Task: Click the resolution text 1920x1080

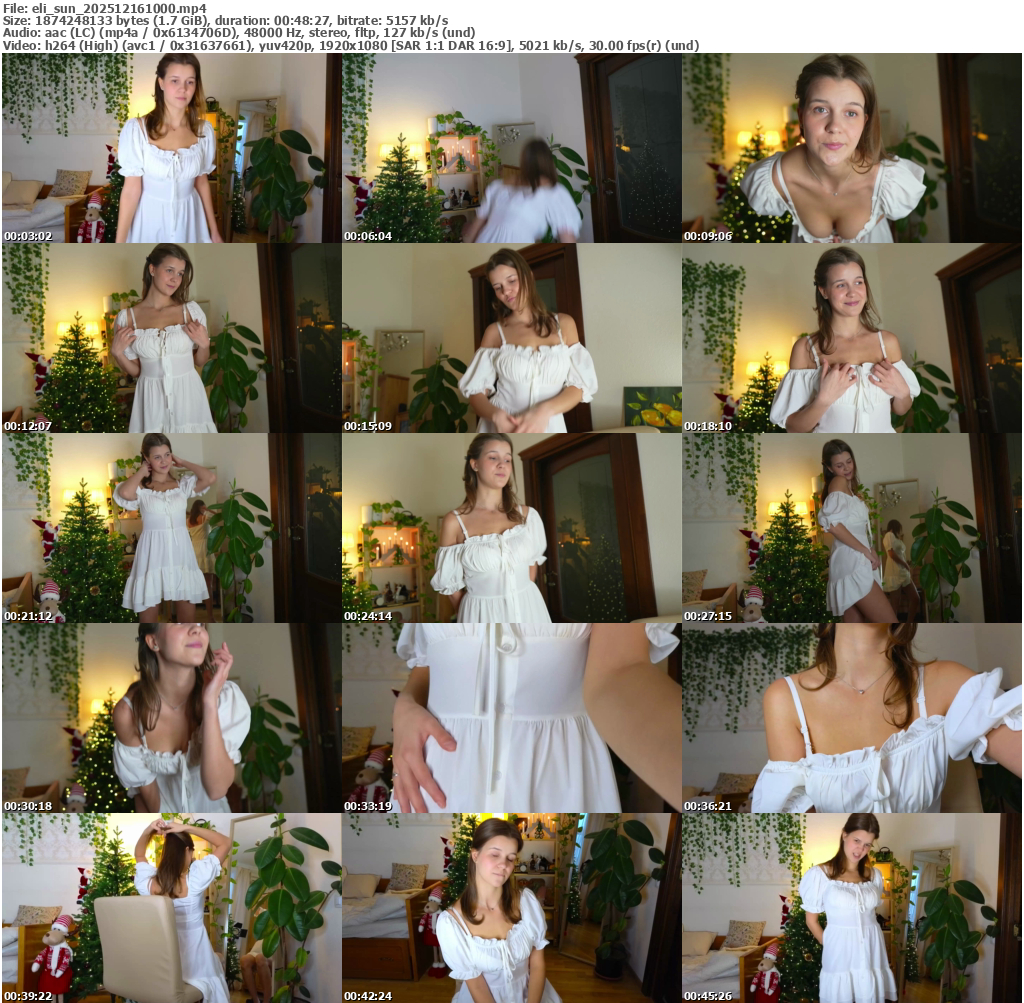Action: [x=351, y=46]
